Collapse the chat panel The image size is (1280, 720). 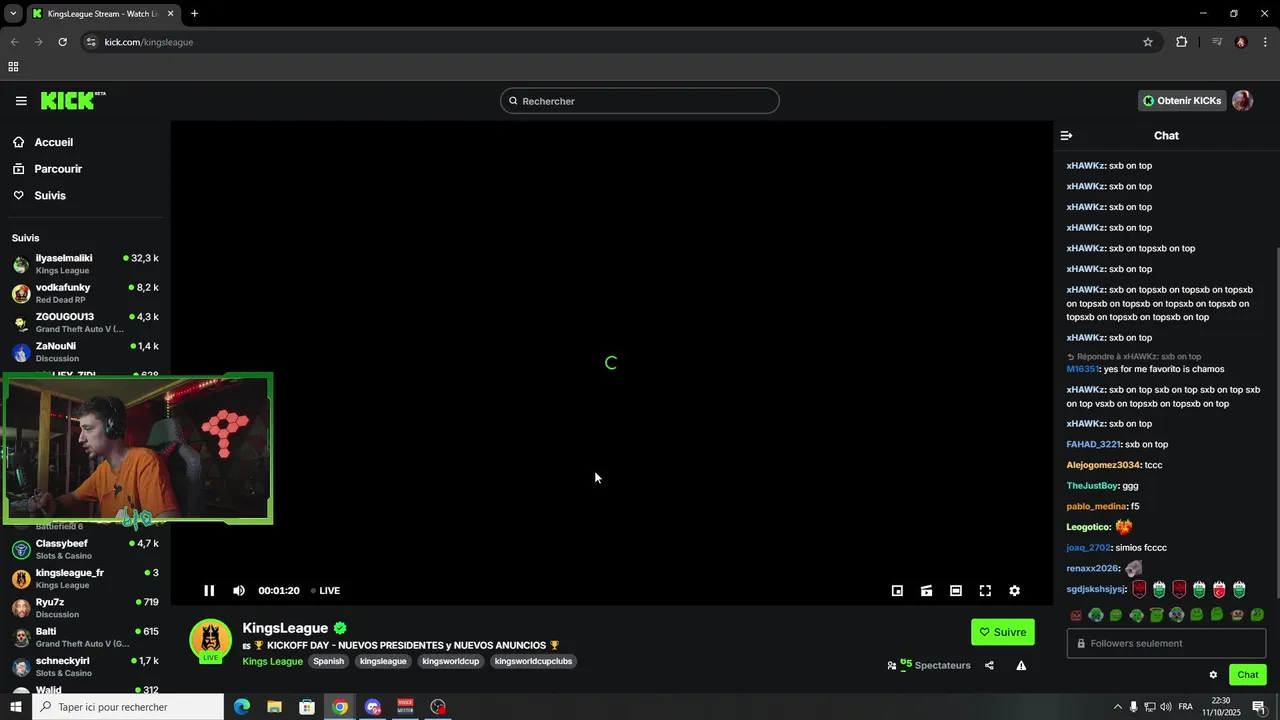point(1066,135)
